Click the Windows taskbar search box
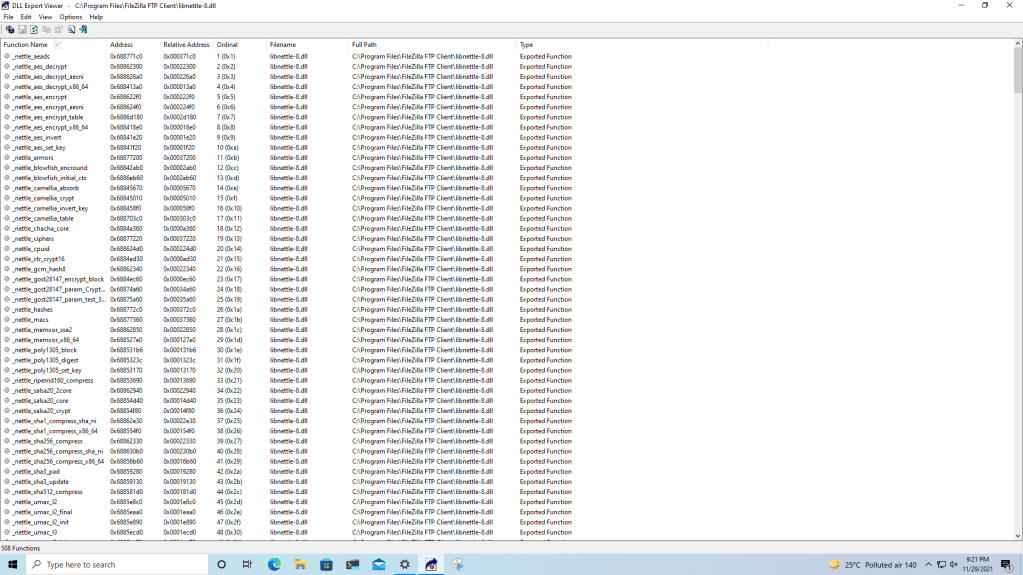Image resolution: width=1023 pixels, height=575 pixels. pos(110,564)
